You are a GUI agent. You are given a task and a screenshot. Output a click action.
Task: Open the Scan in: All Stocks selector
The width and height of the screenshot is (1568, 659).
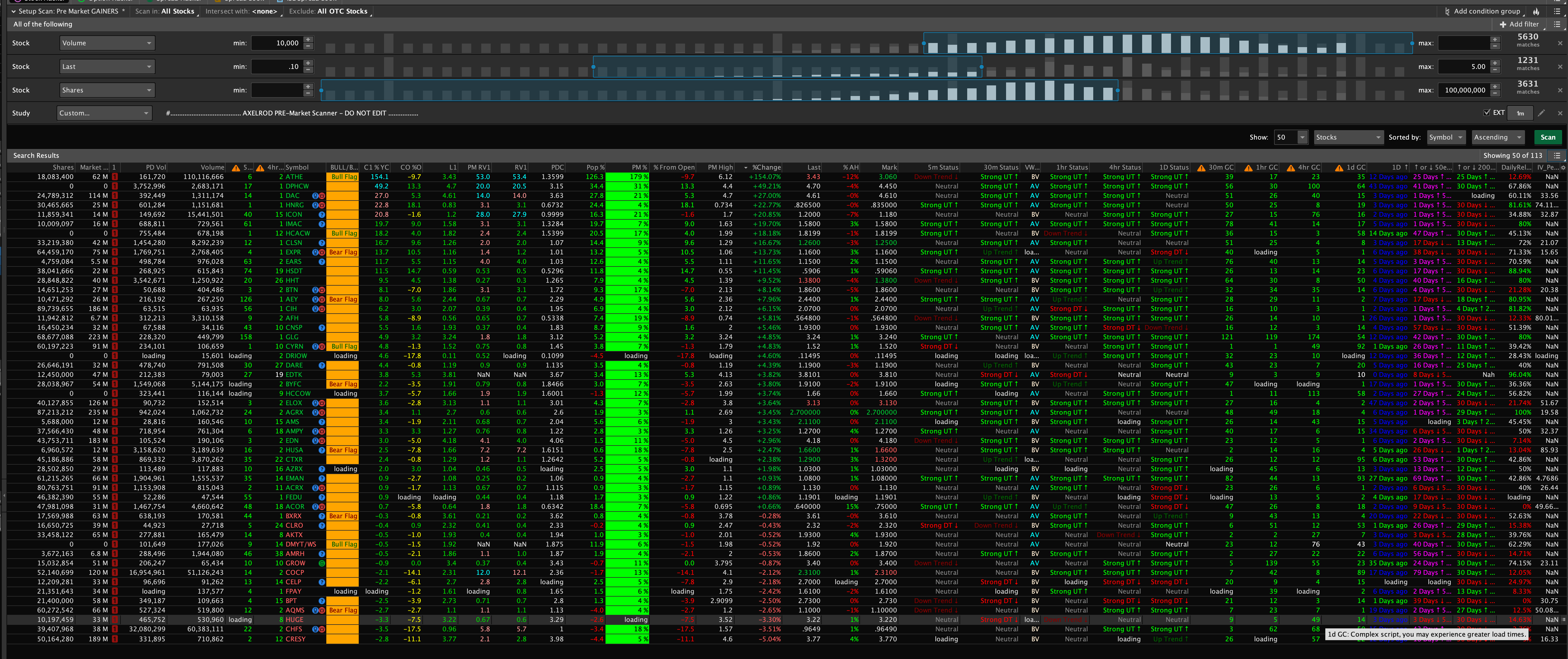(x=166, y=11)
